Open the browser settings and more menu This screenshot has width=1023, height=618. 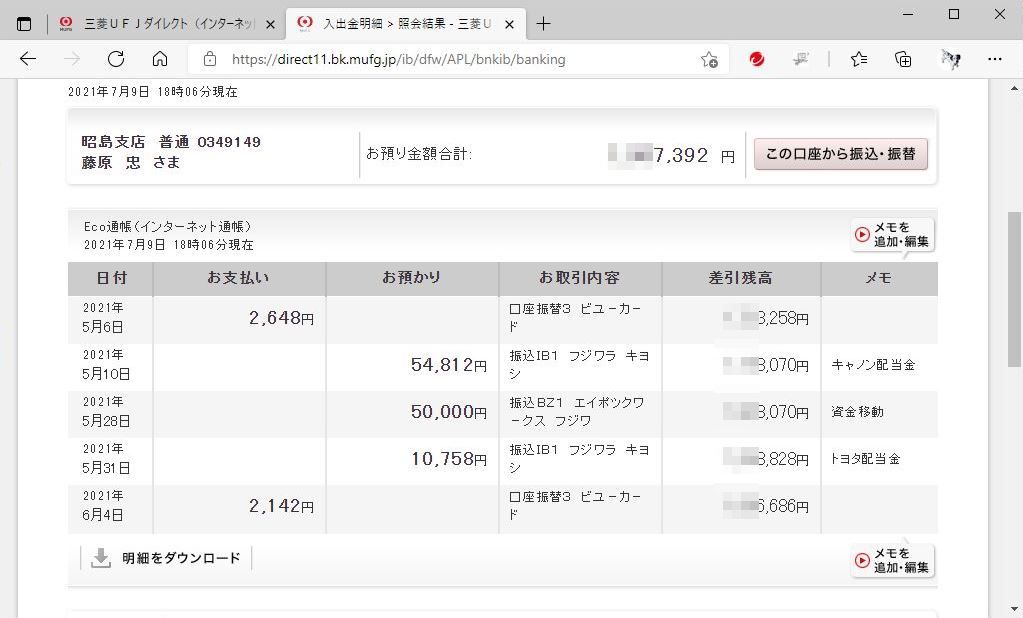coord(994,59)
